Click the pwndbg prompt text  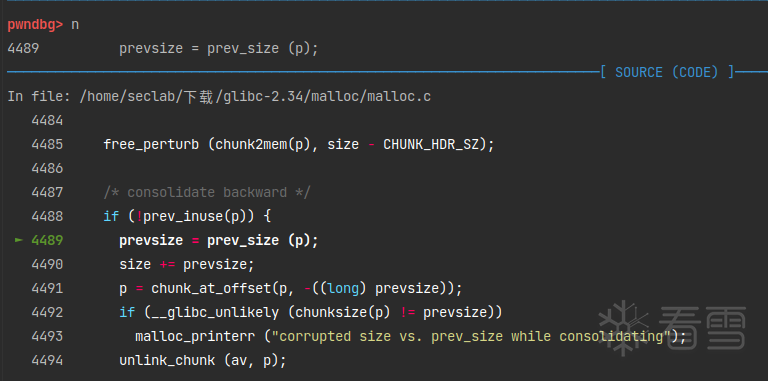[35, 25]
